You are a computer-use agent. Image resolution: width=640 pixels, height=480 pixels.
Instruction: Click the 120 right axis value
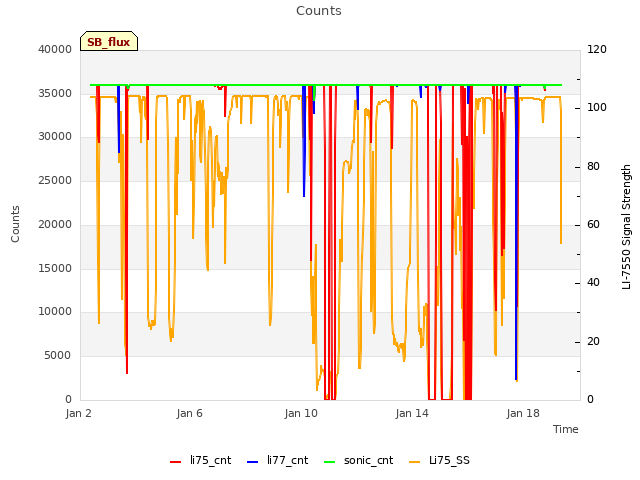(597, 49)
